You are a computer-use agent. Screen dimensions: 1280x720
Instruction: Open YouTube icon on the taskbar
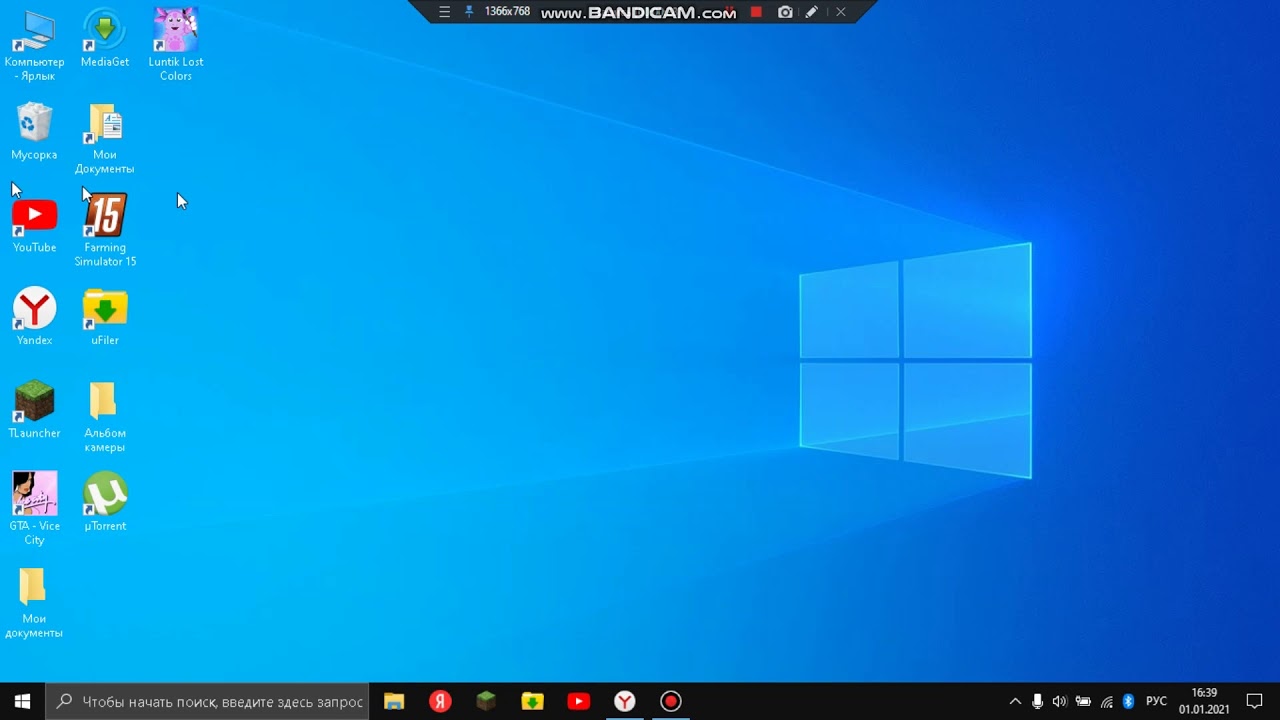[578, 701]
